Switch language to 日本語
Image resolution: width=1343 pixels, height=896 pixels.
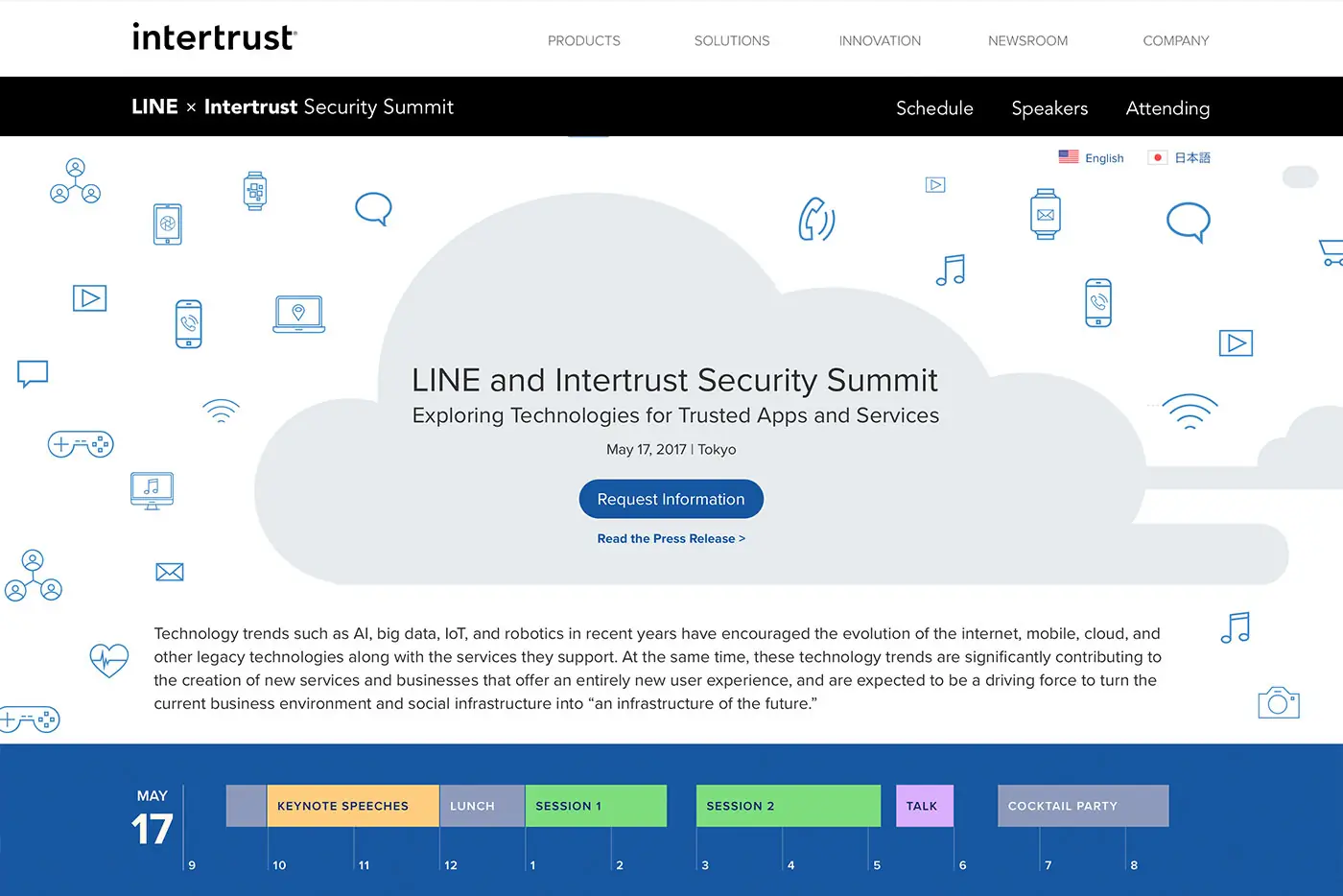(1192, 157)
